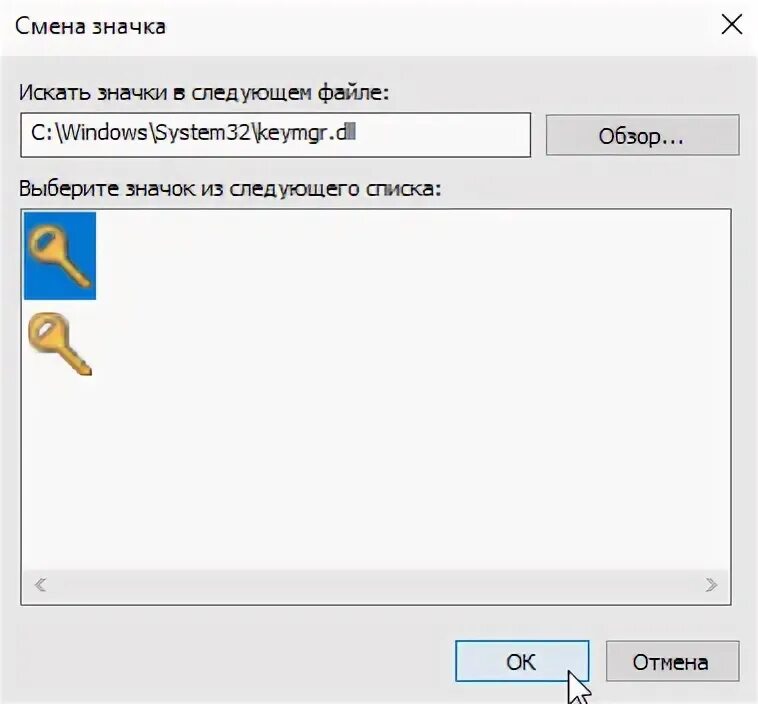The image size is (758, 704).
Task: Select the highlighted first key icon
Action: (60, 255)
